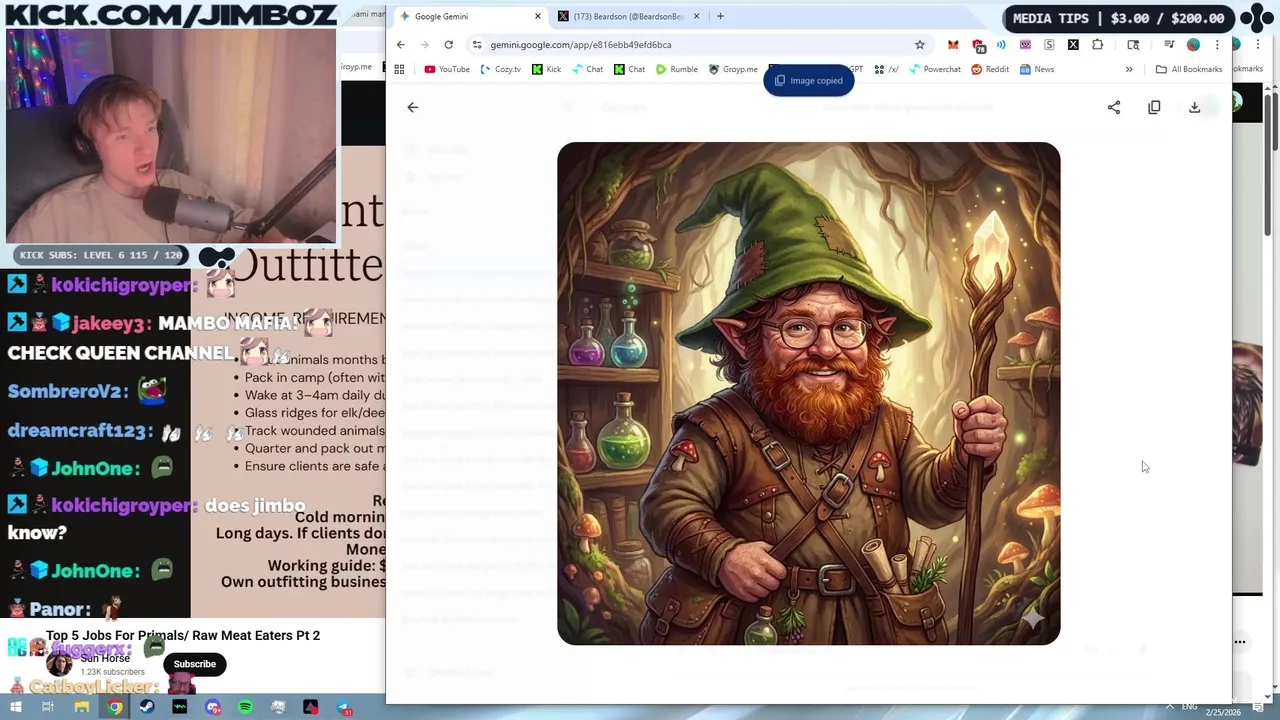
Task: Share the generated gnome image
Action: (1114, 107)
